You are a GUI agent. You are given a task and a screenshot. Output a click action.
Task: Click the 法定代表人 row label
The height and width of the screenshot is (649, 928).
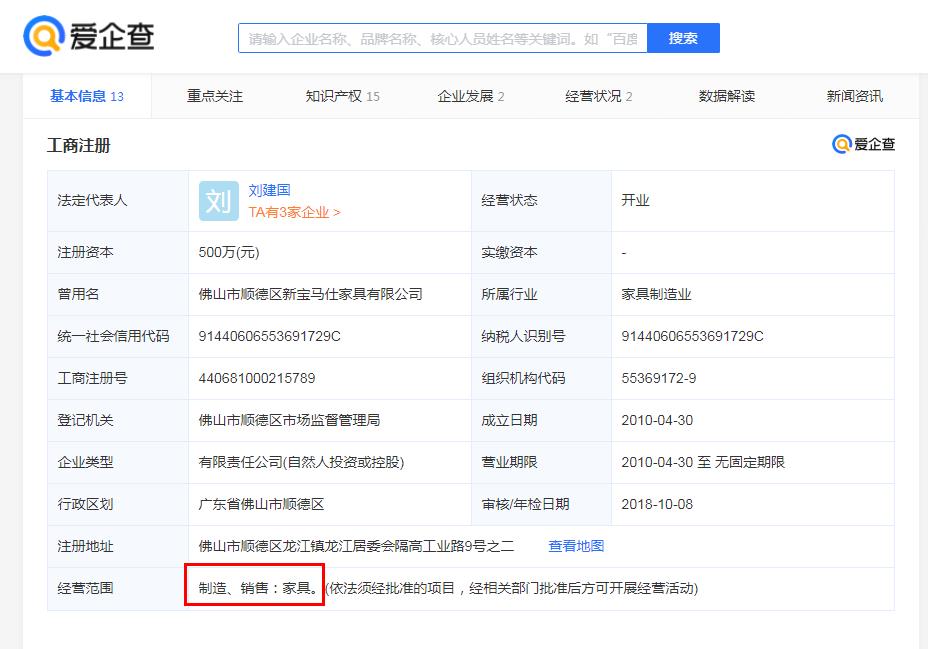coord(92,201)
